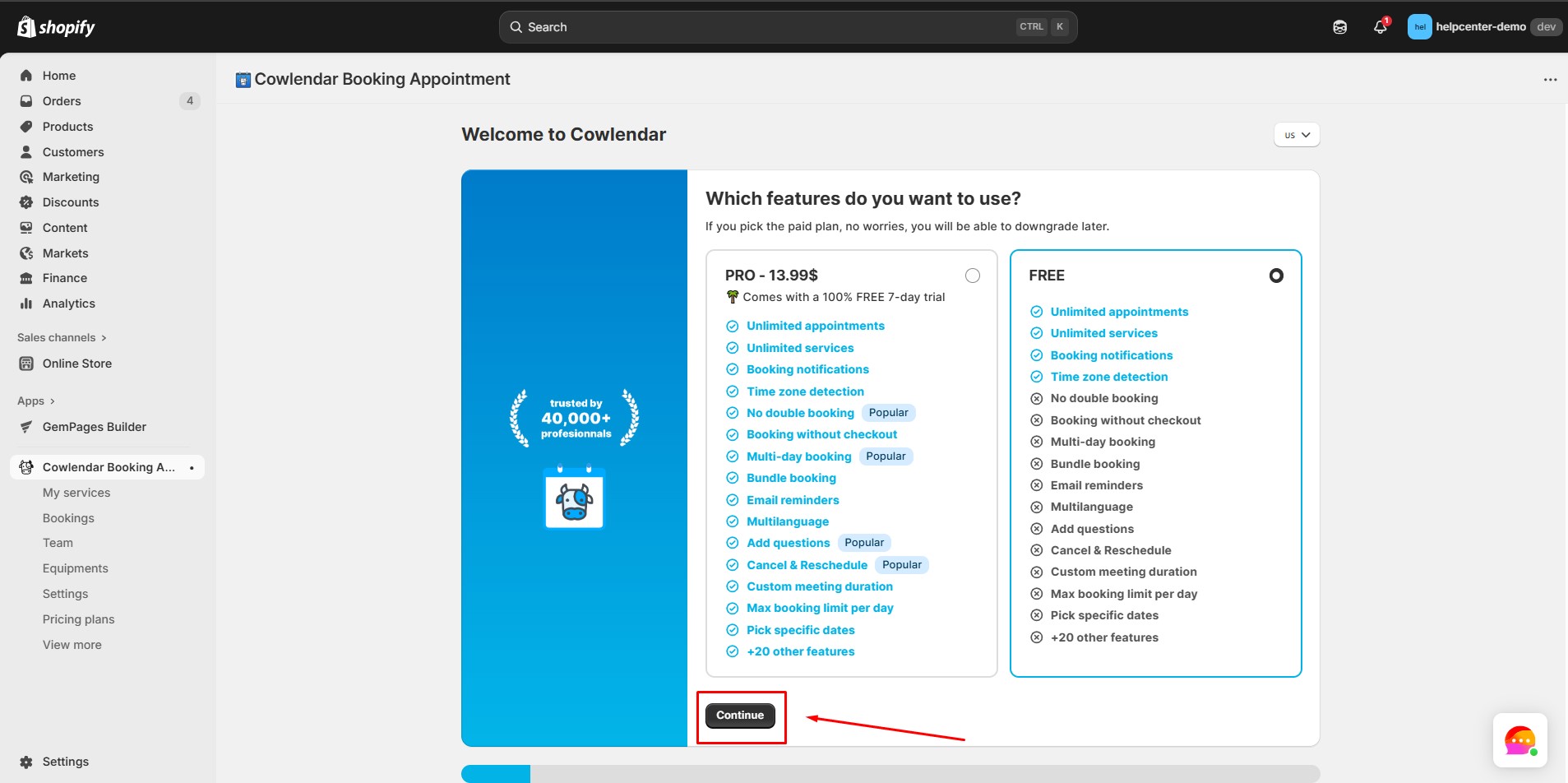Click the Popular badge beside No double booking
This screenshot has width=1568, height=783.
888,413
